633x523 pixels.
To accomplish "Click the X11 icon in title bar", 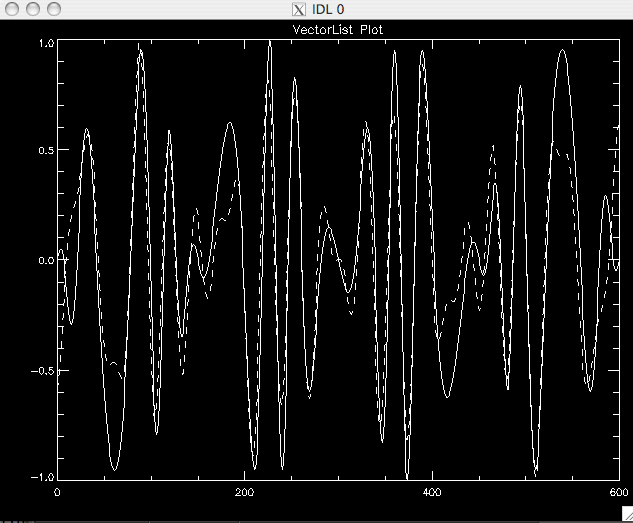I will [x=297, y=10].
